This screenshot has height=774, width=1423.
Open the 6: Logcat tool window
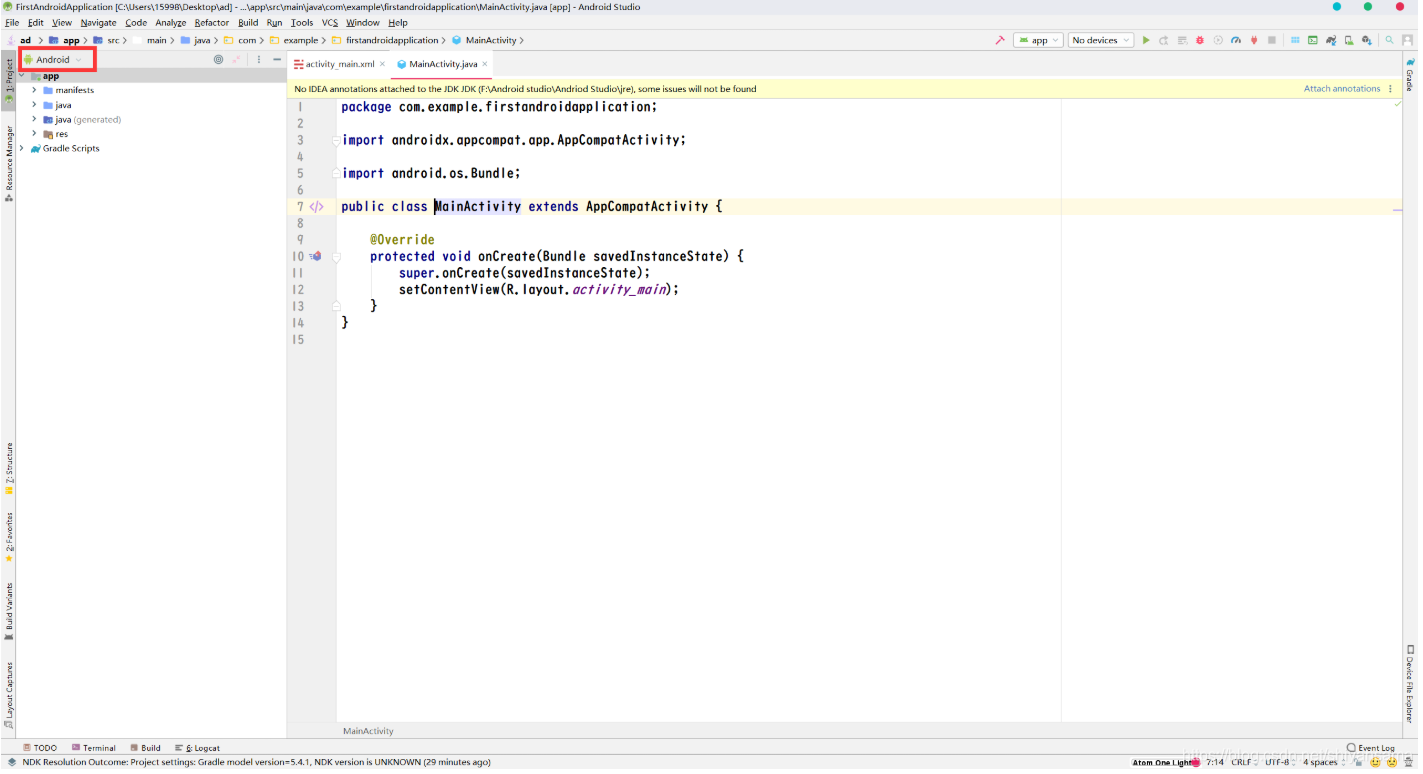click(x=197, y=748)
